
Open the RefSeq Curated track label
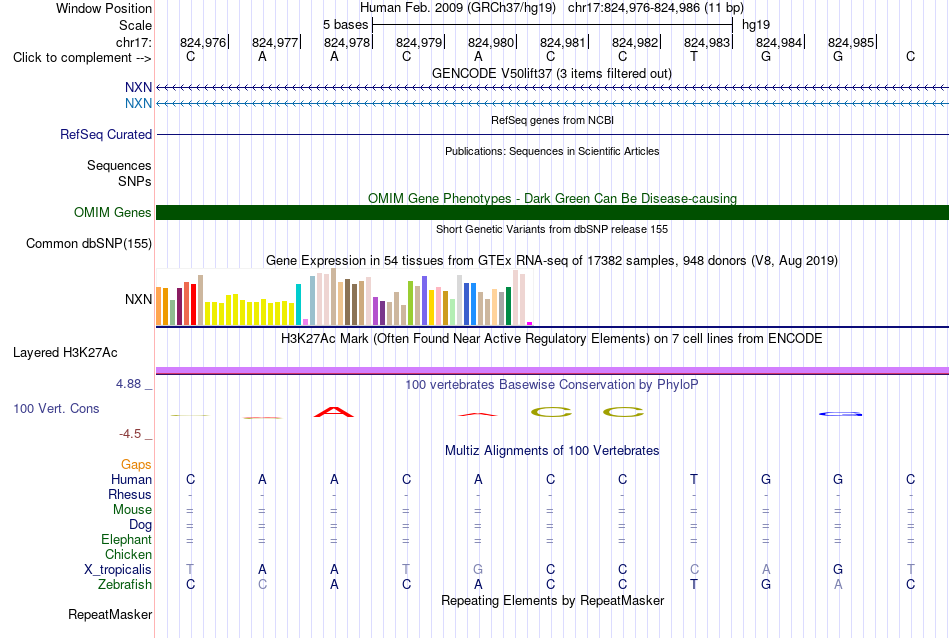pos(106,135)
